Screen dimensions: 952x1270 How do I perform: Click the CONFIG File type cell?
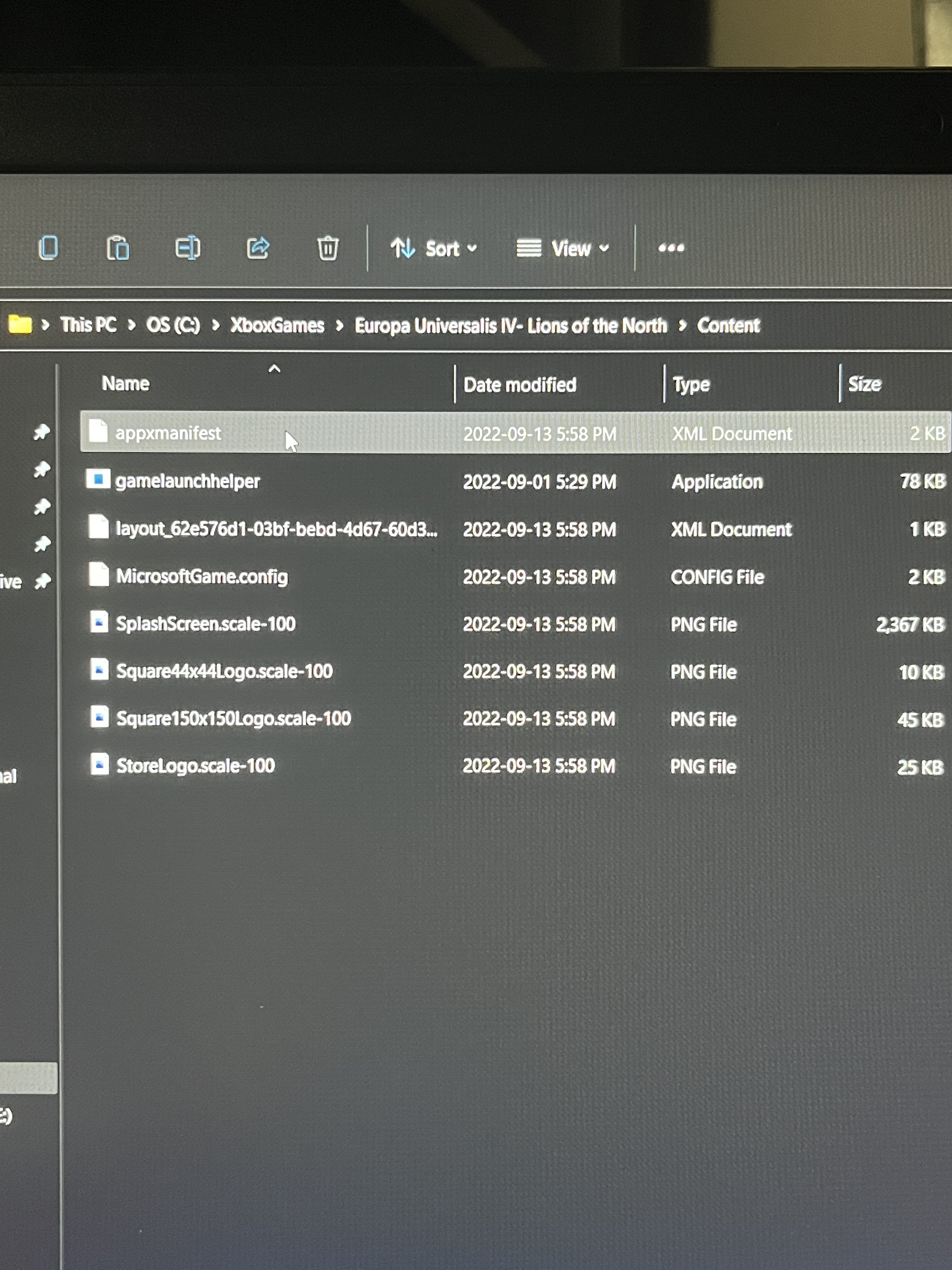click(717, 577)
